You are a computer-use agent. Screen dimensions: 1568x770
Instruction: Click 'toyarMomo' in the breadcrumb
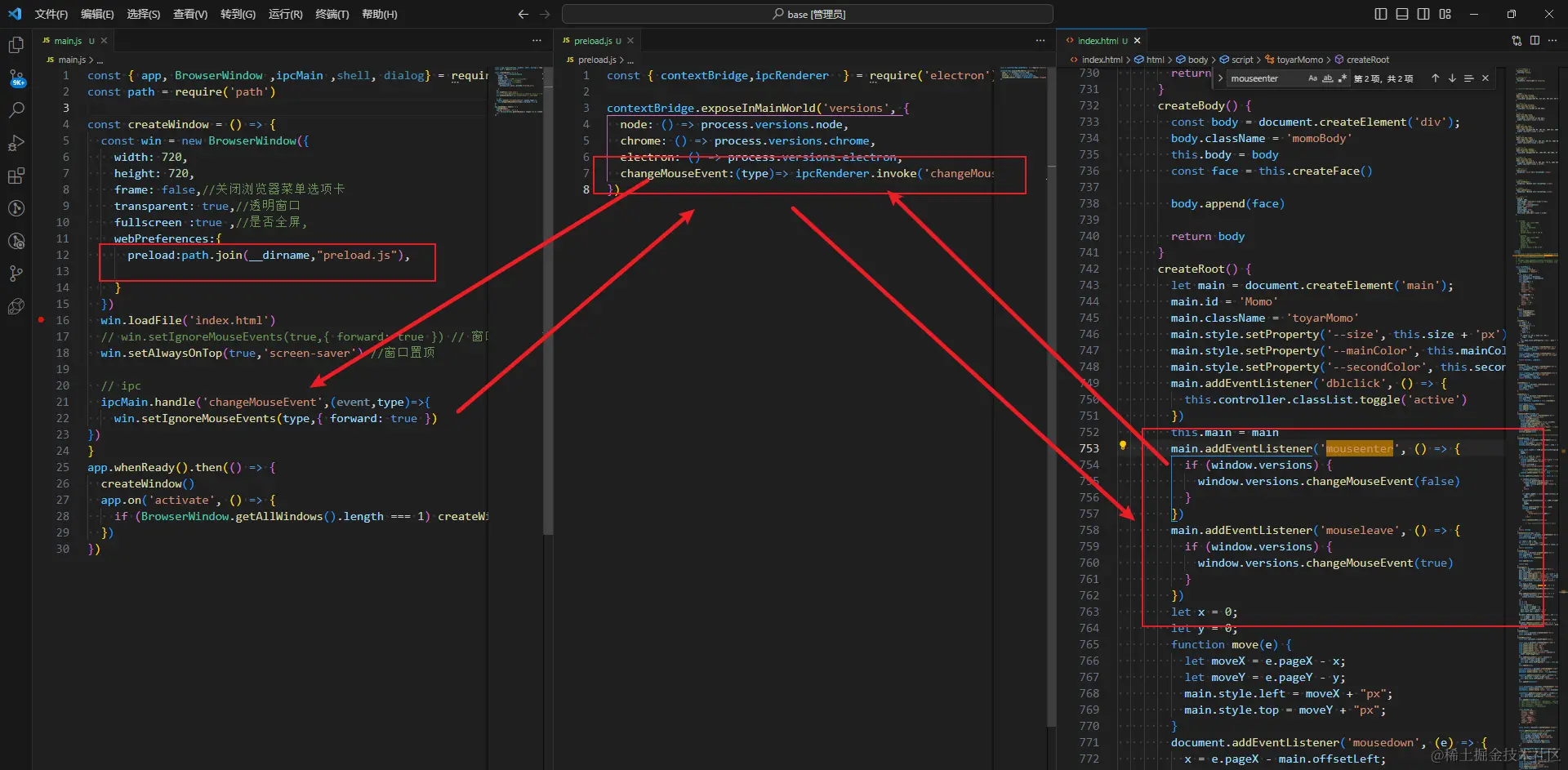click(1299, 60)
